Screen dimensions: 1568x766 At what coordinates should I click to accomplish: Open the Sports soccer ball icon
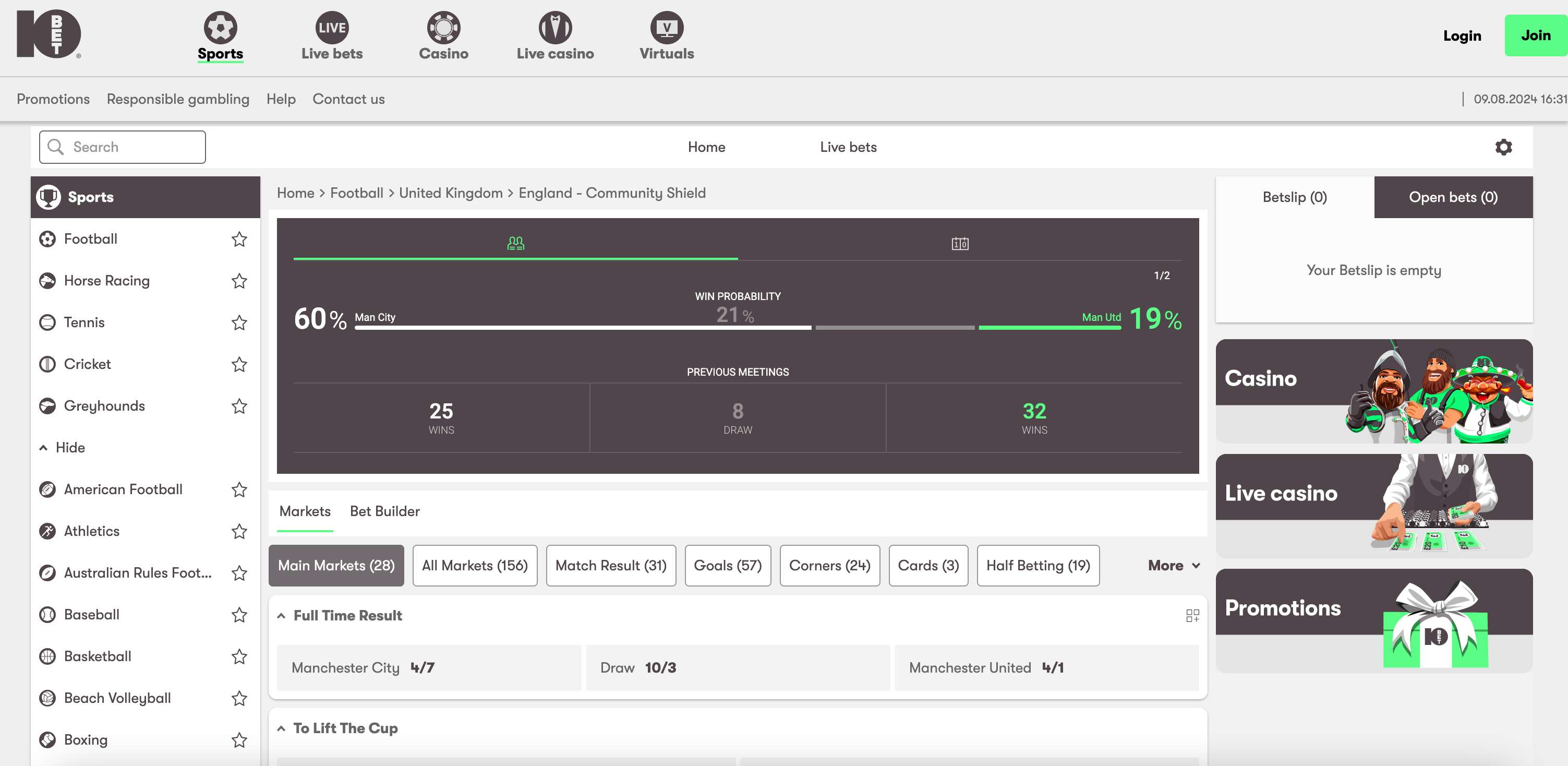click(220, 27)
